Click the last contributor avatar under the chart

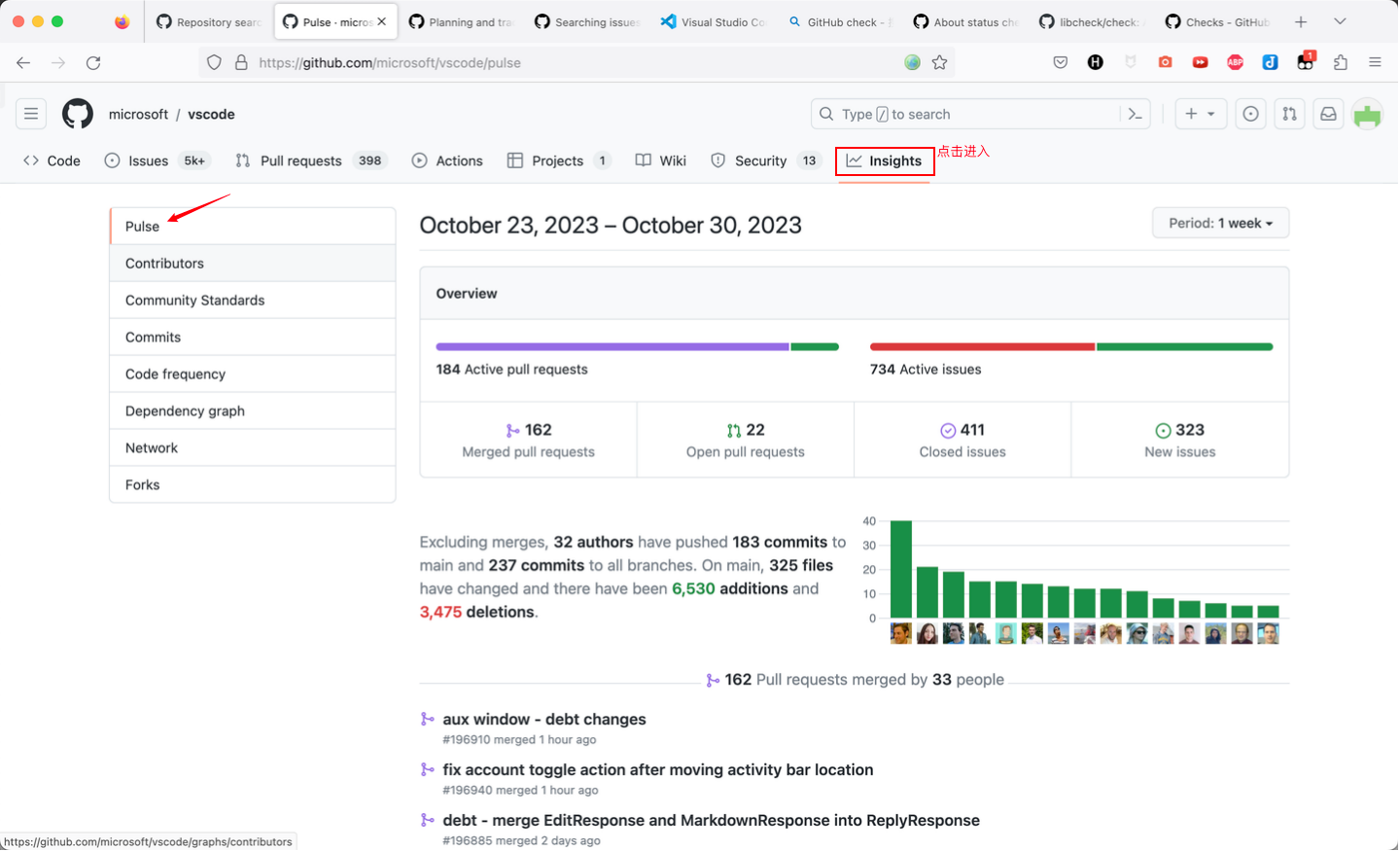[1268, 634]
